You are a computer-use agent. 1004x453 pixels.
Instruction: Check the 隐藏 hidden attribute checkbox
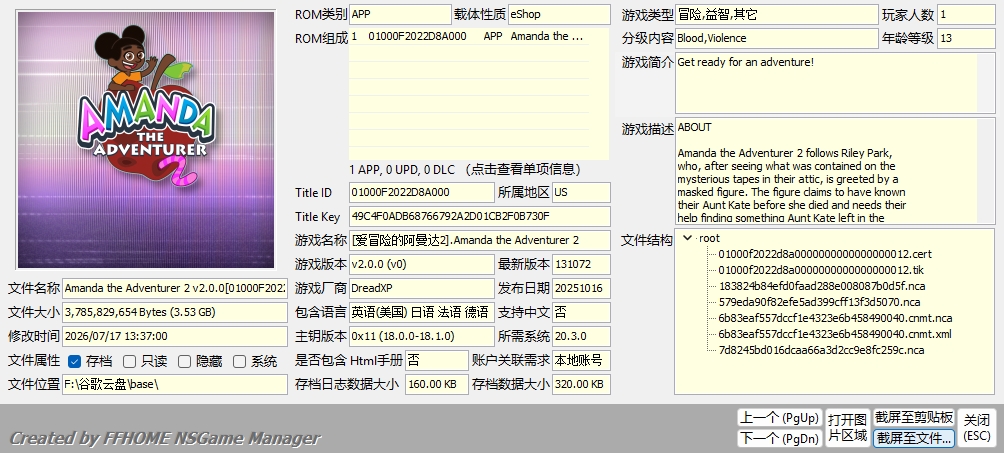click(x=184, y=361)
